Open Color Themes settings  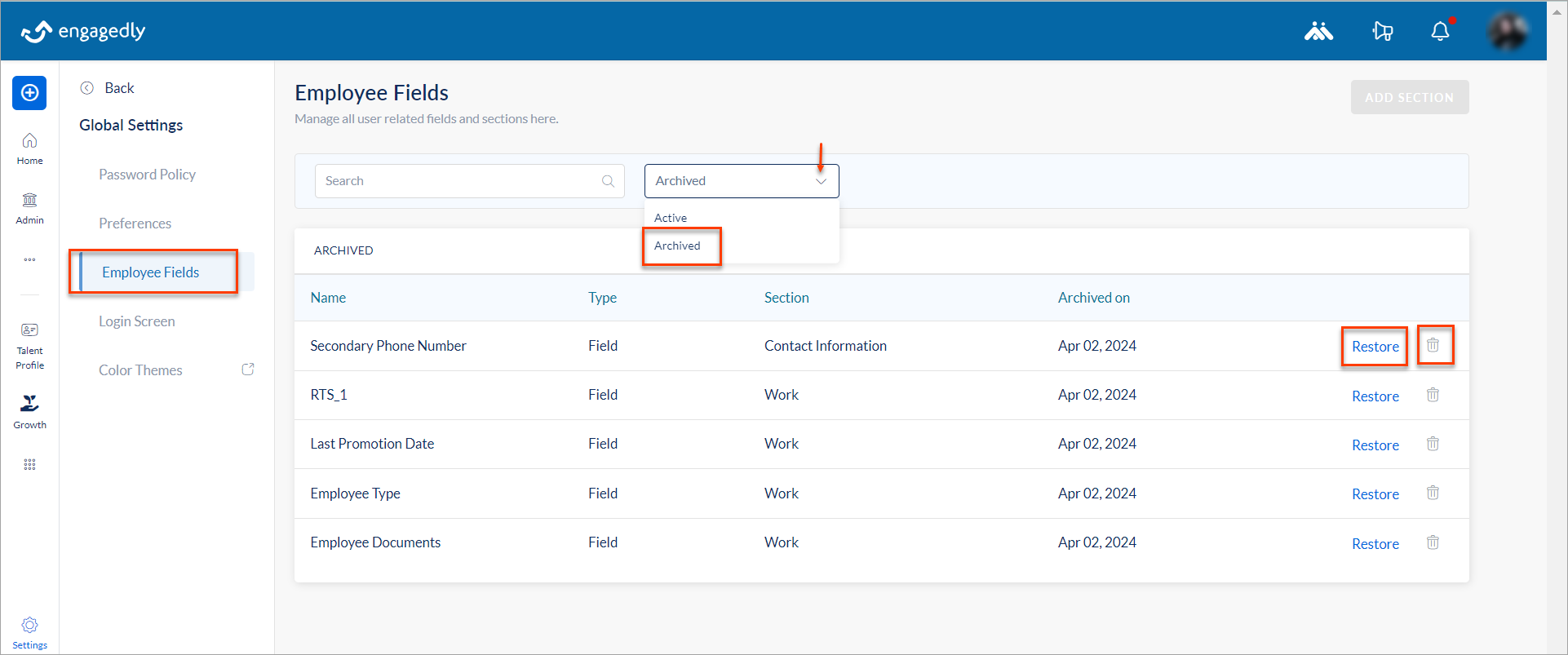140,370
